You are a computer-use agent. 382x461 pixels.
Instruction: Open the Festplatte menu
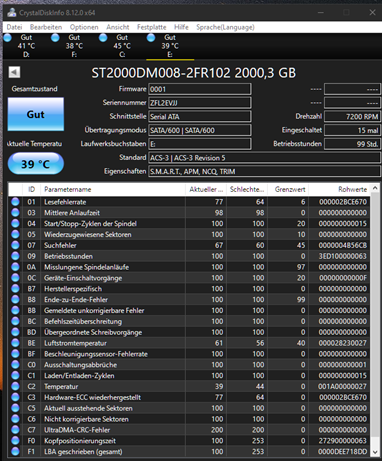(x=152, y=27)
